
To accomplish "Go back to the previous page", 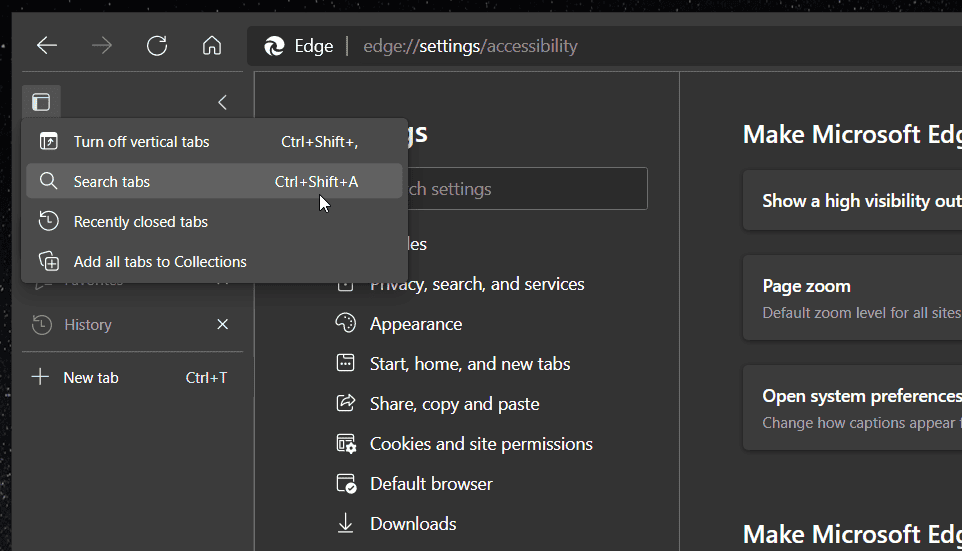I will tap(47, 45).
